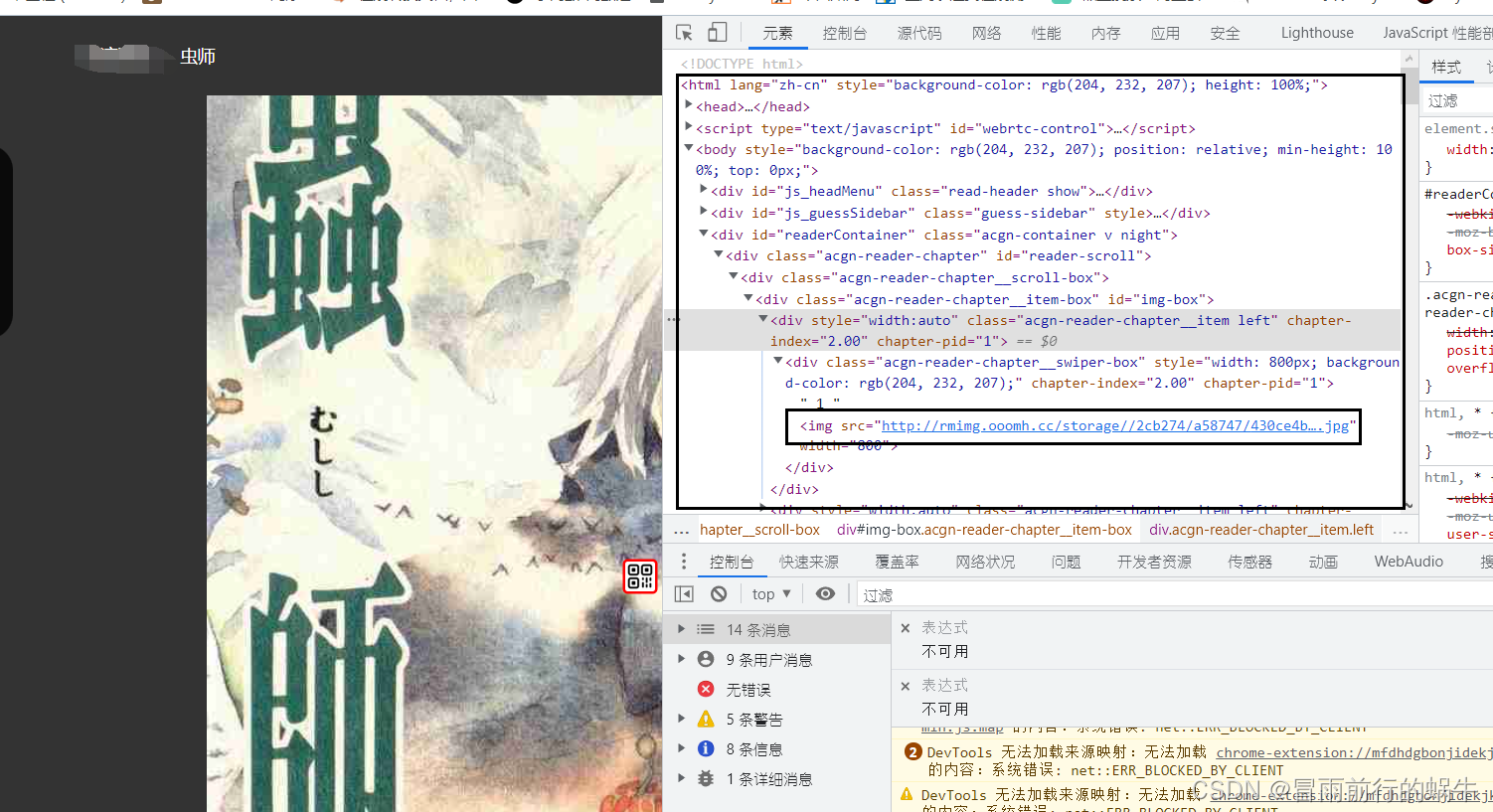Switch to the 内存 tab
The image size is (1493, 812).
[x=1105, y=33]
